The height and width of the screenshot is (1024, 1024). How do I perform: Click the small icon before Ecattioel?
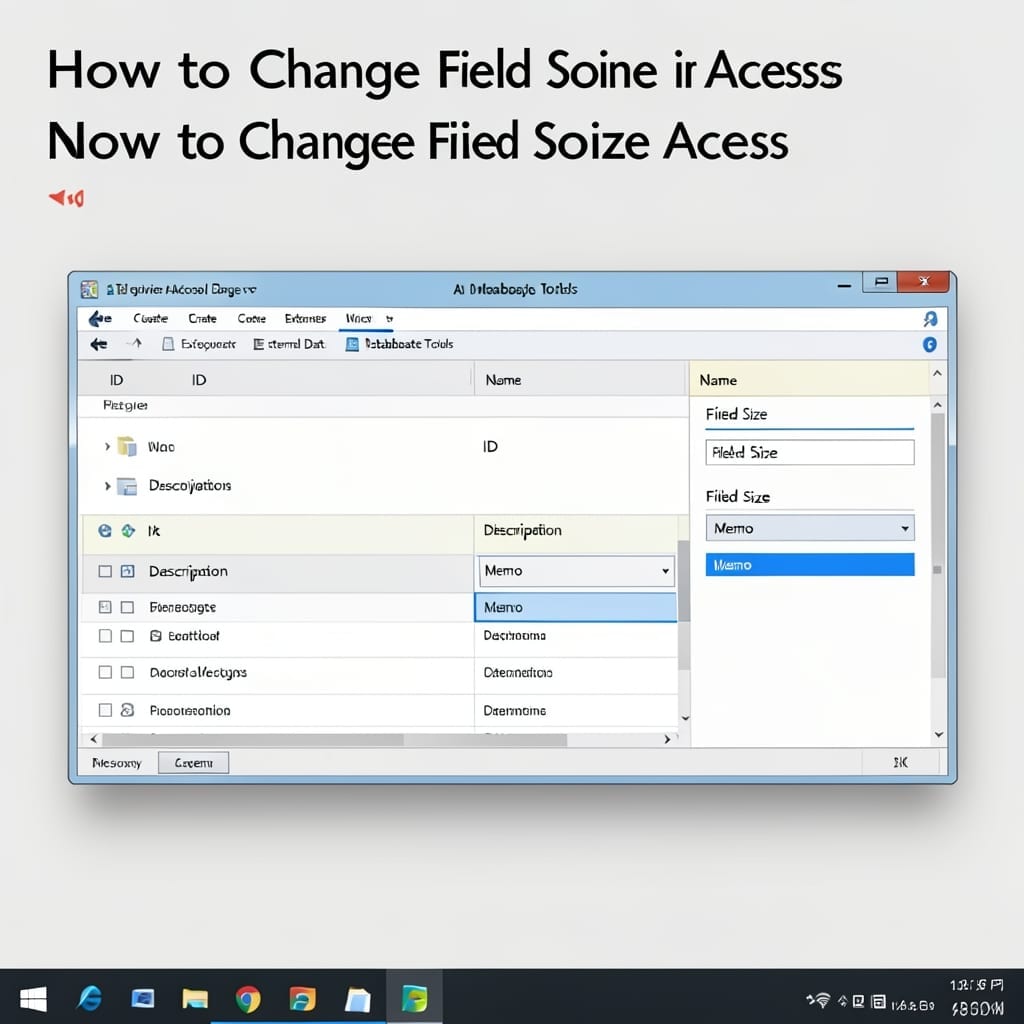click(x=155, y=635)
